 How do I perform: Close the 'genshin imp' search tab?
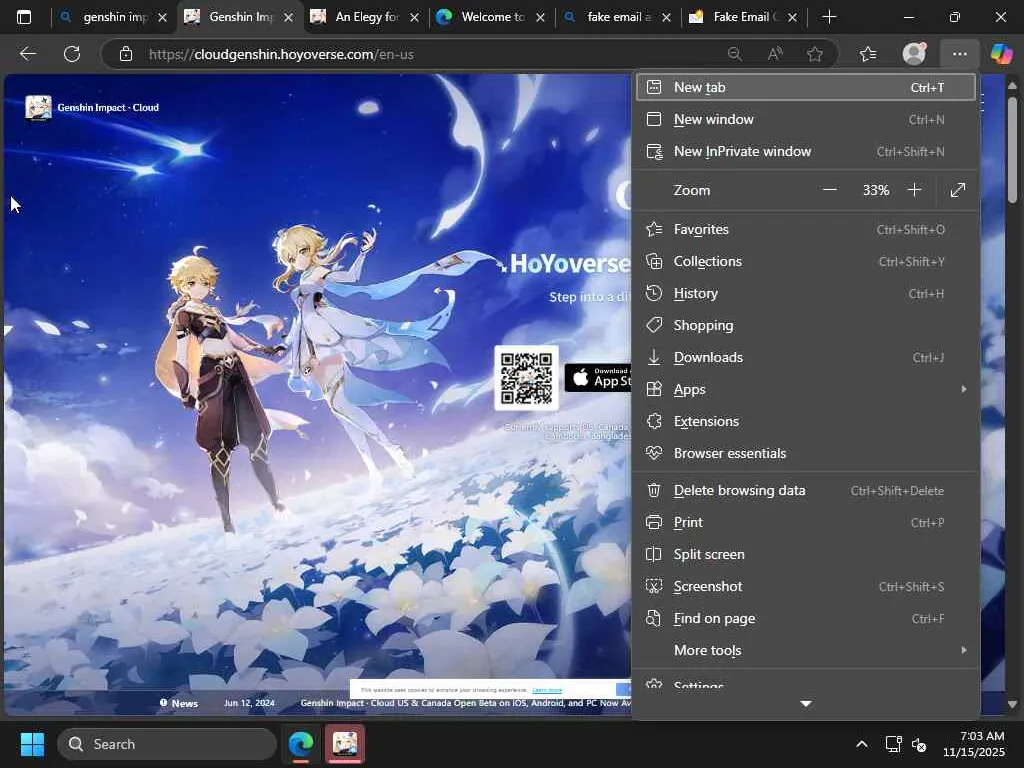pos(163,18)
